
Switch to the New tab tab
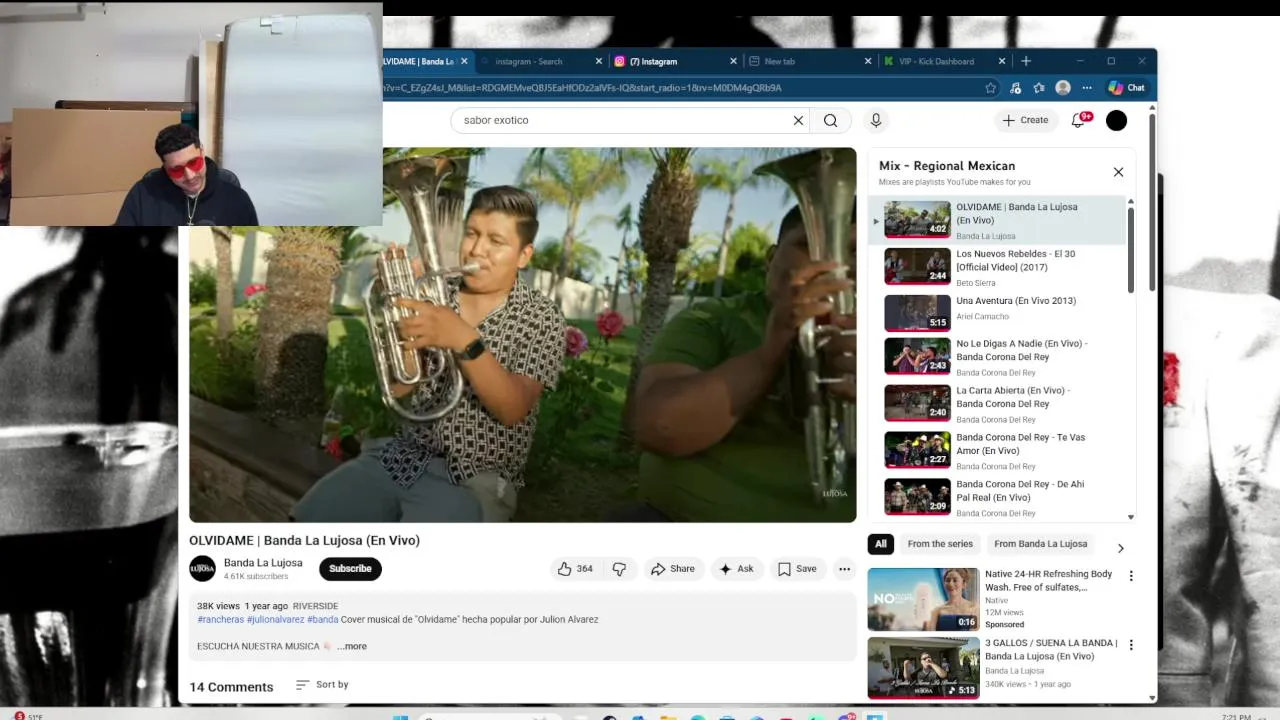808,61
